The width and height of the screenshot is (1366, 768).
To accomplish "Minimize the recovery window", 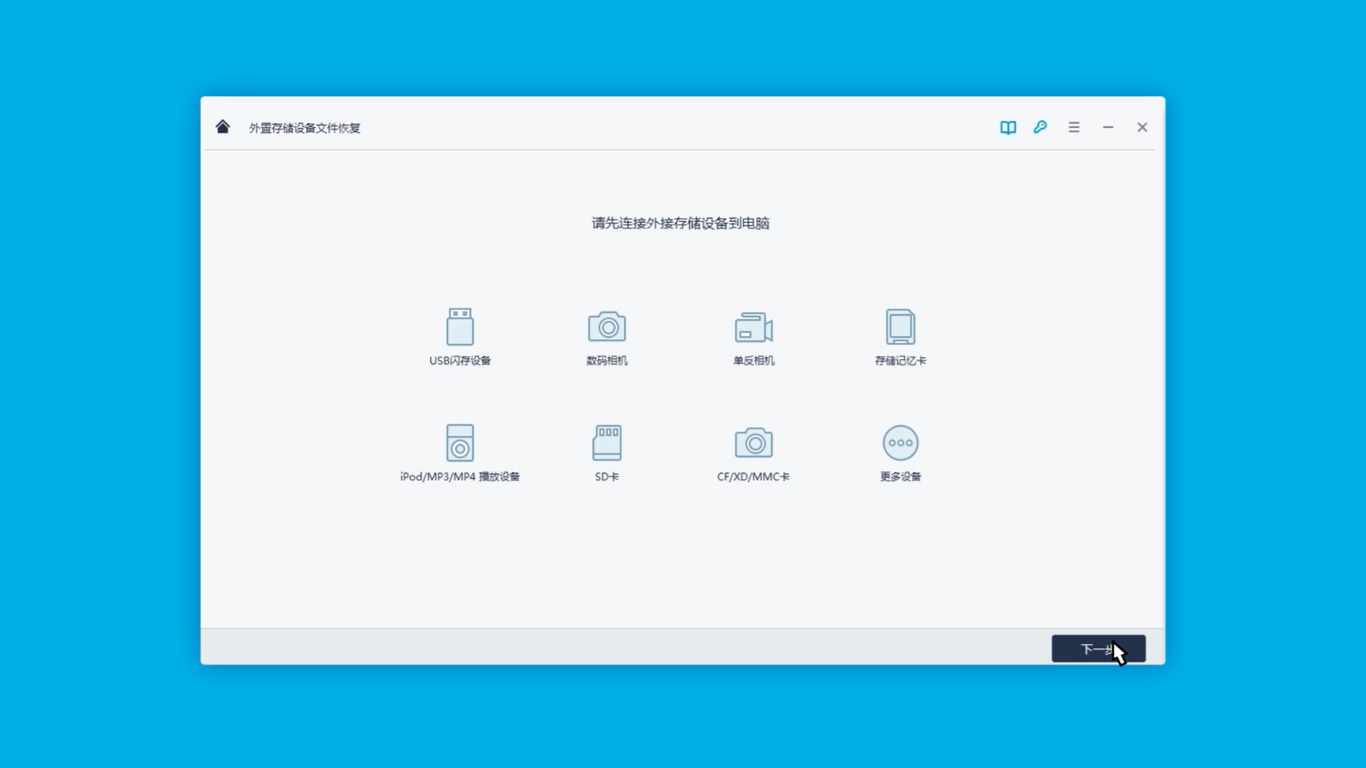I will [1108, 128].
